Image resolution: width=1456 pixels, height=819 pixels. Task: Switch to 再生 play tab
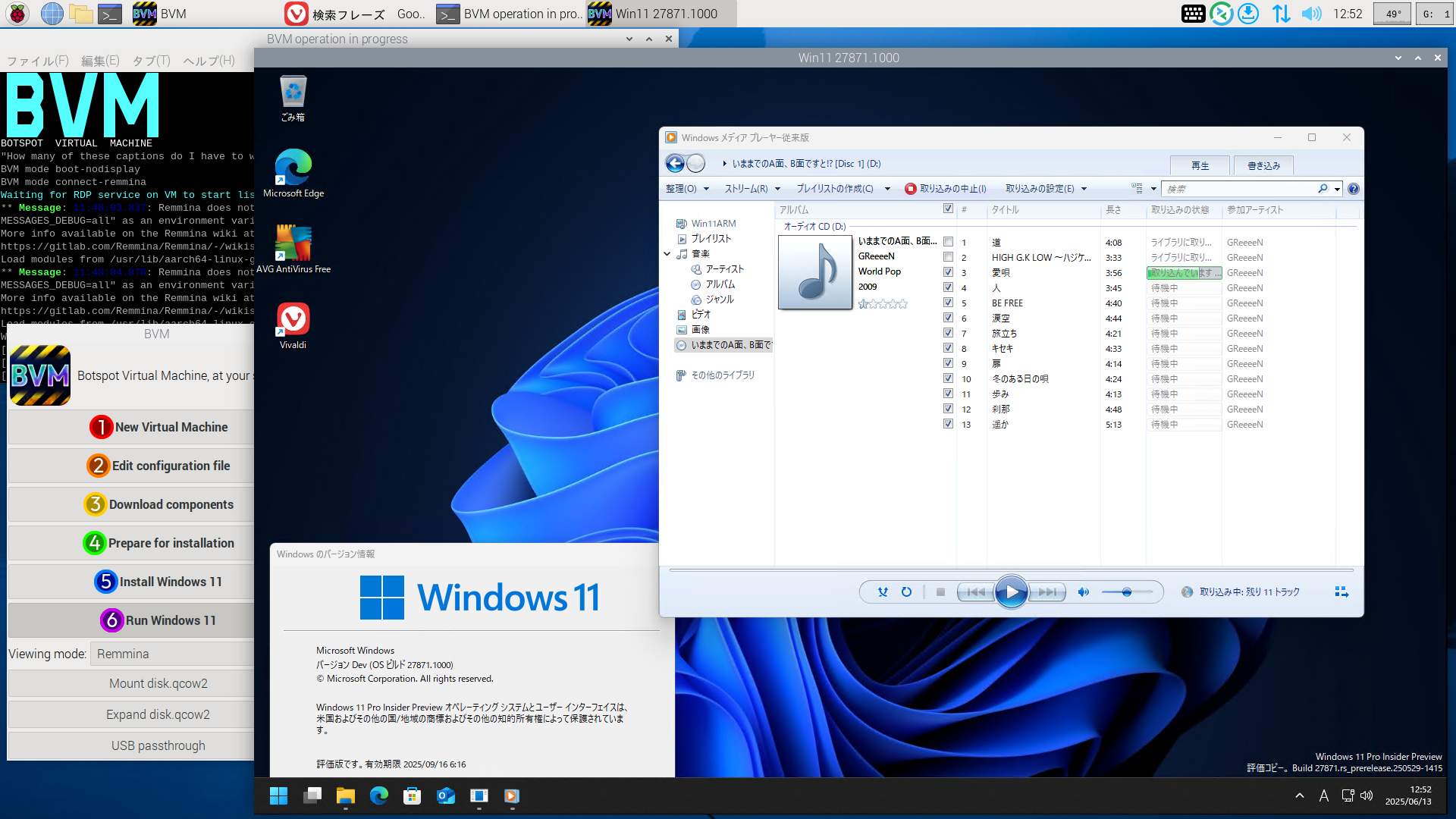point(1200,165)
